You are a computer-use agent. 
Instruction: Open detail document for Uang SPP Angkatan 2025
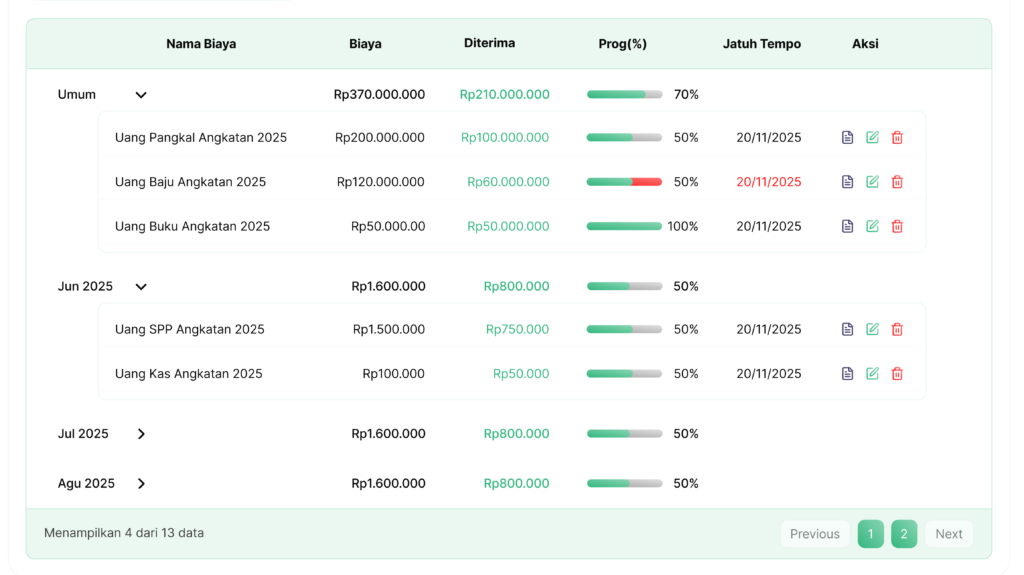click(847, 329)
